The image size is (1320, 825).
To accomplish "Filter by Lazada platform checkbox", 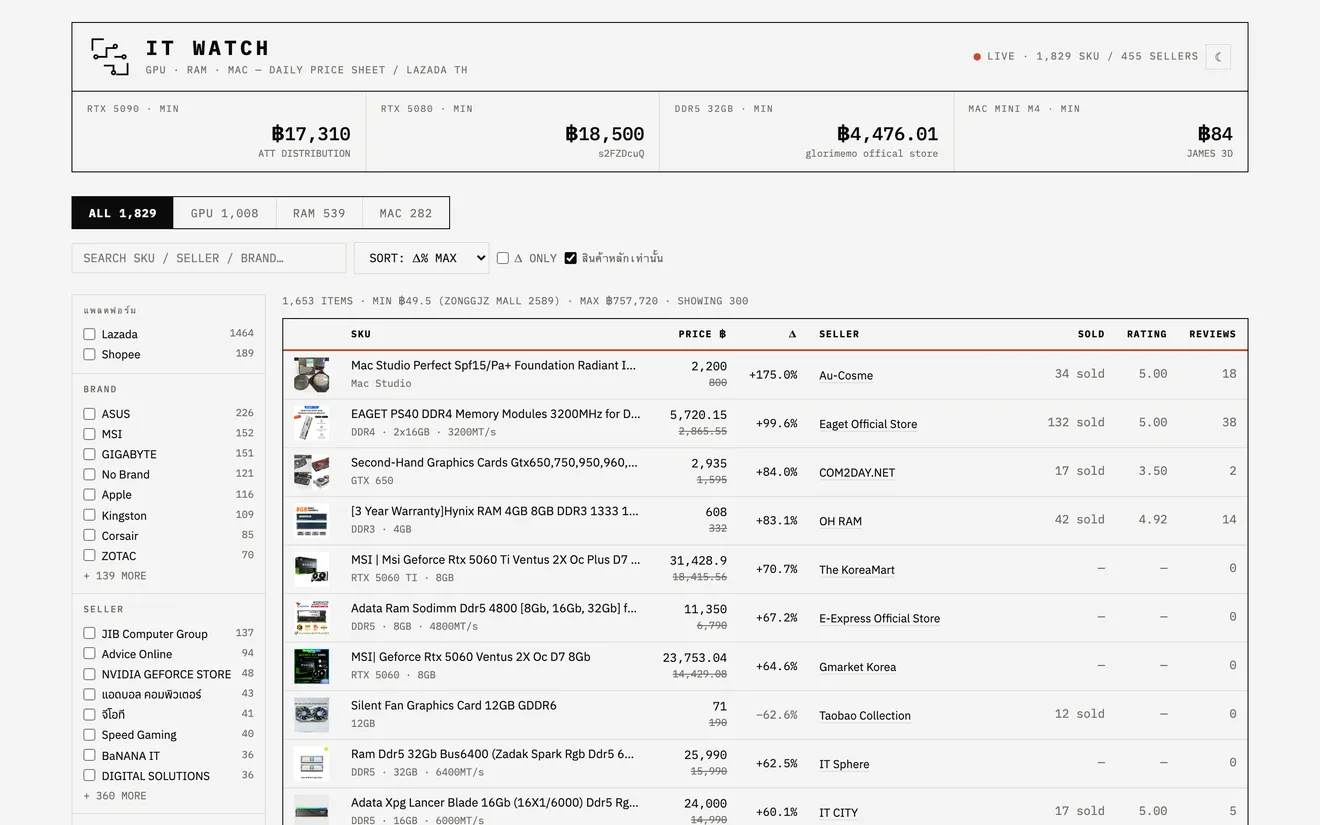I will (90, 334).
